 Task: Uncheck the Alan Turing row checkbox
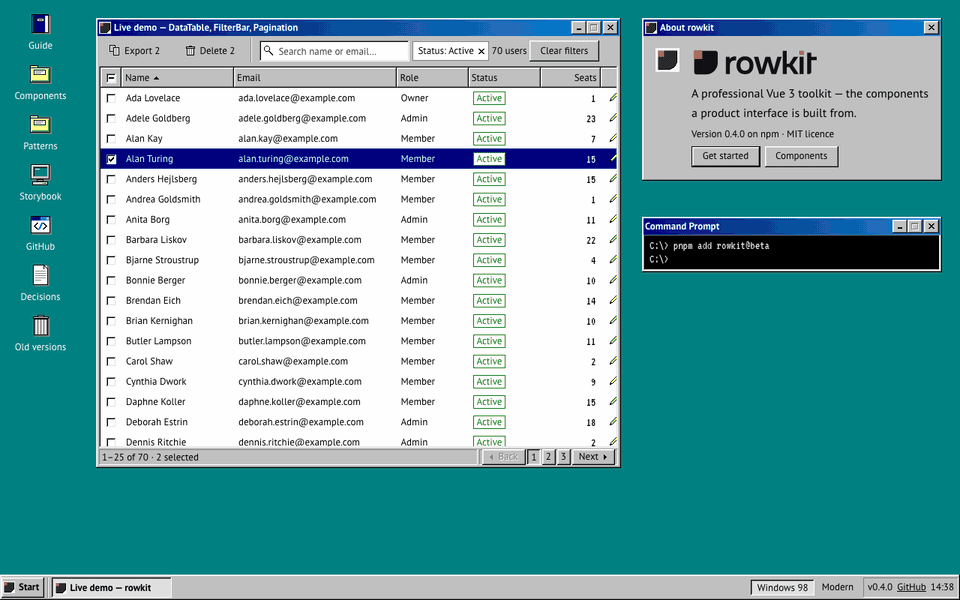[111, 159]
